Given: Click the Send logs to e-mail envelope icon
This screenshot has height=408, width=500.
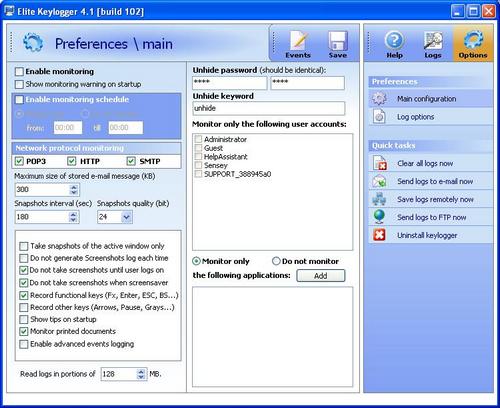Looking at the screenshot, I should (379, 181).
